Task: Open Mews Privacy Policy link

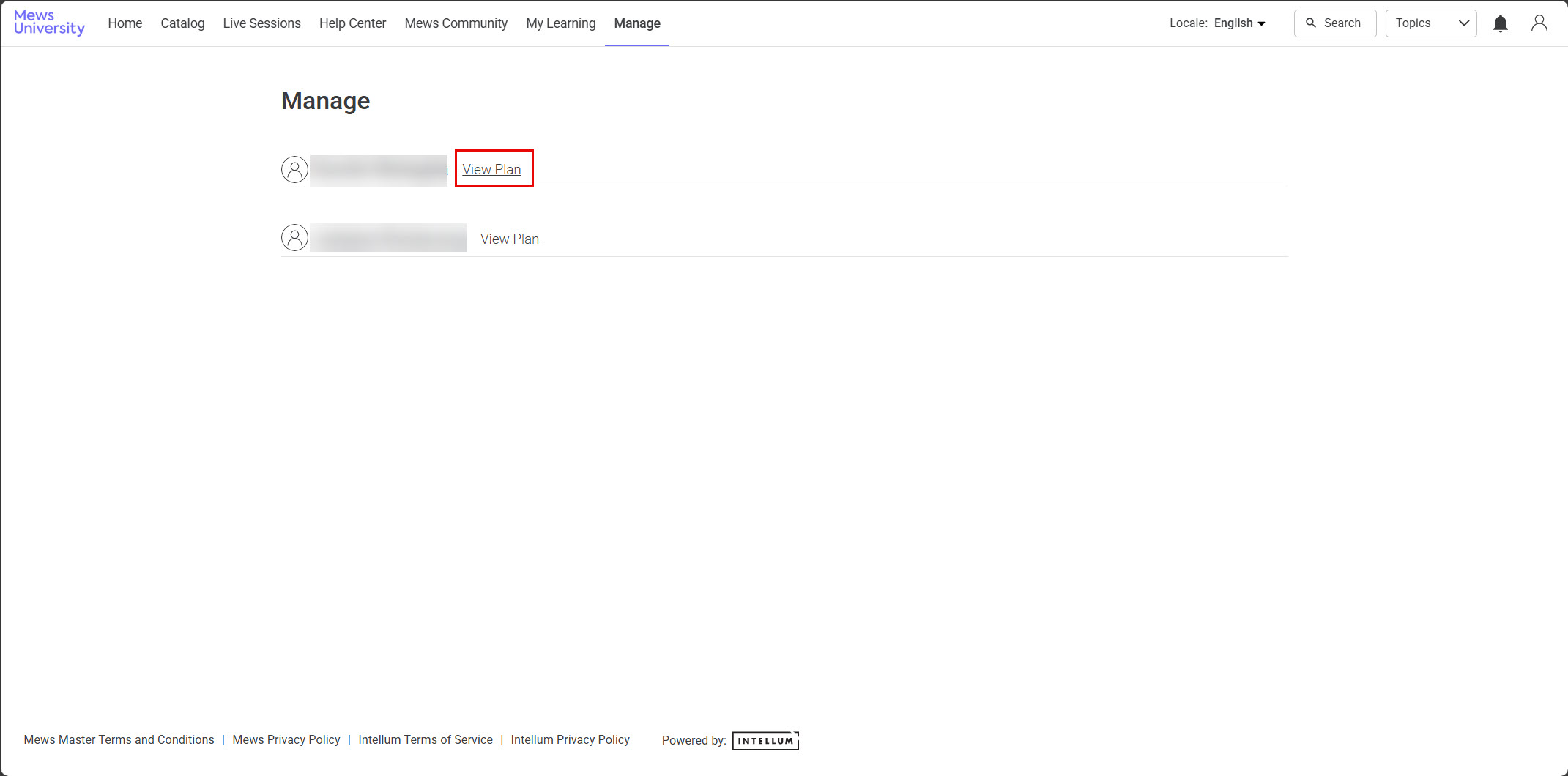Action: (x=286, y=740)
